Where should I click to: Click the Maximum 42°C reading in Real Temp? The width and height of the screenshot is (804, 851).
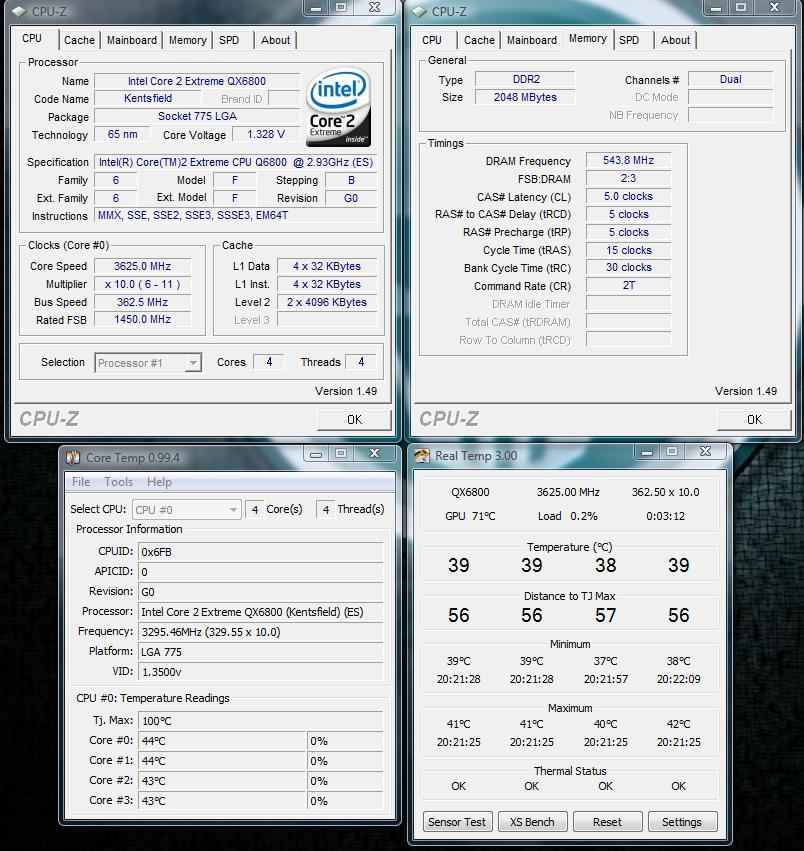tap(678, 725)
